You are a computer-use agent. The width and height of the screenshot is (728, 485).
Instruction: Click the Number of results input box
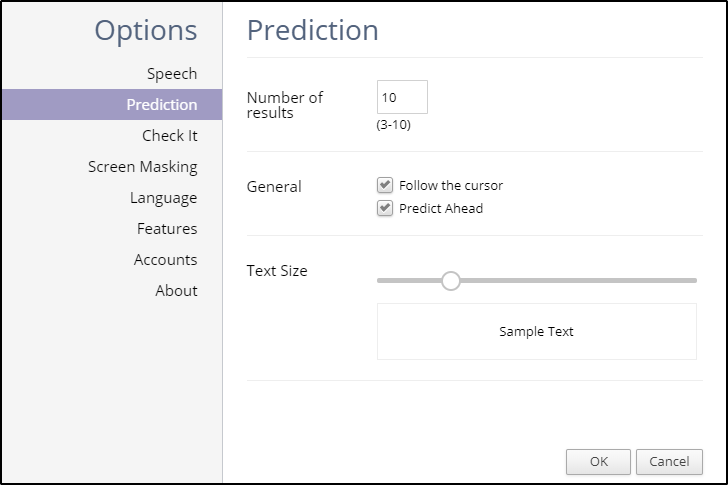pos(402,98)
